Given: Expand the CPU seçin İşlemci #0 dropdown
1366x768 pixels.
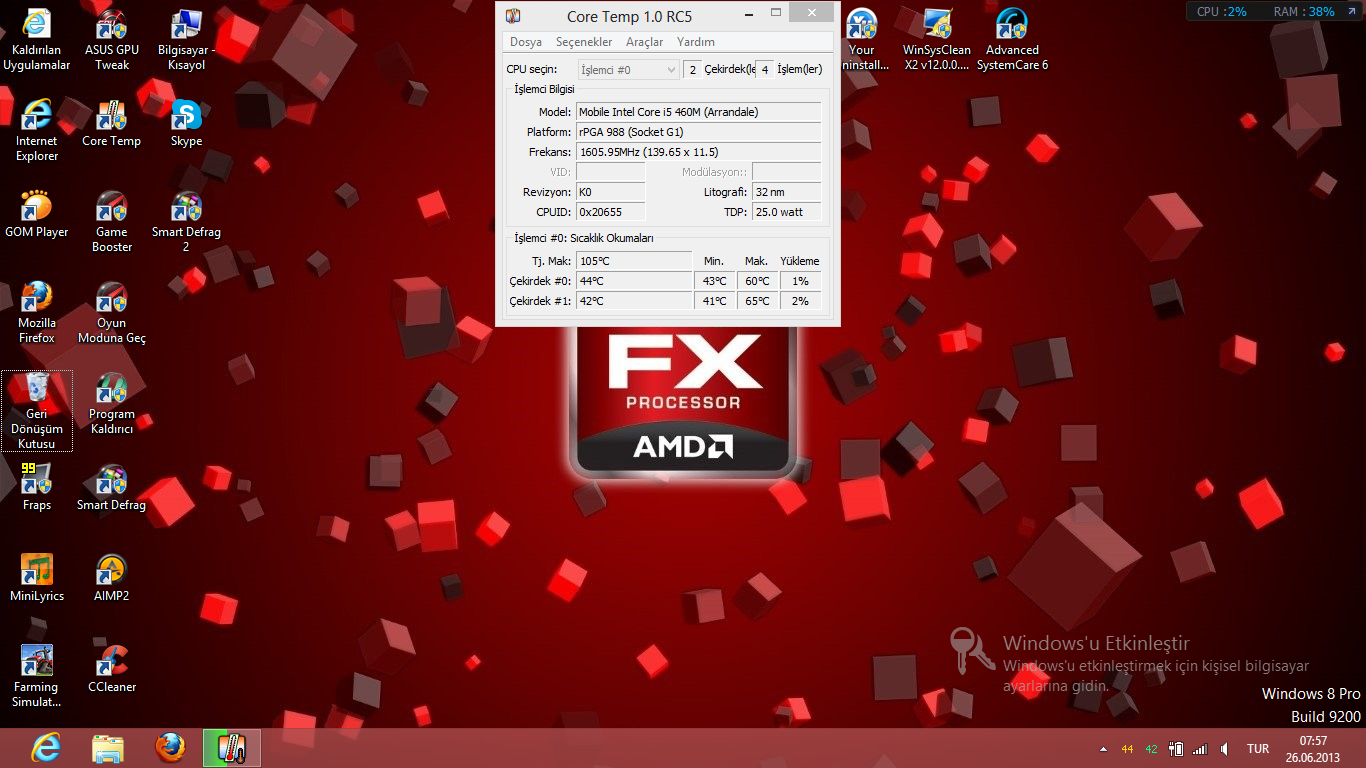Looking at the screenshot, I should pyautogui.click(x=629, y=69).
